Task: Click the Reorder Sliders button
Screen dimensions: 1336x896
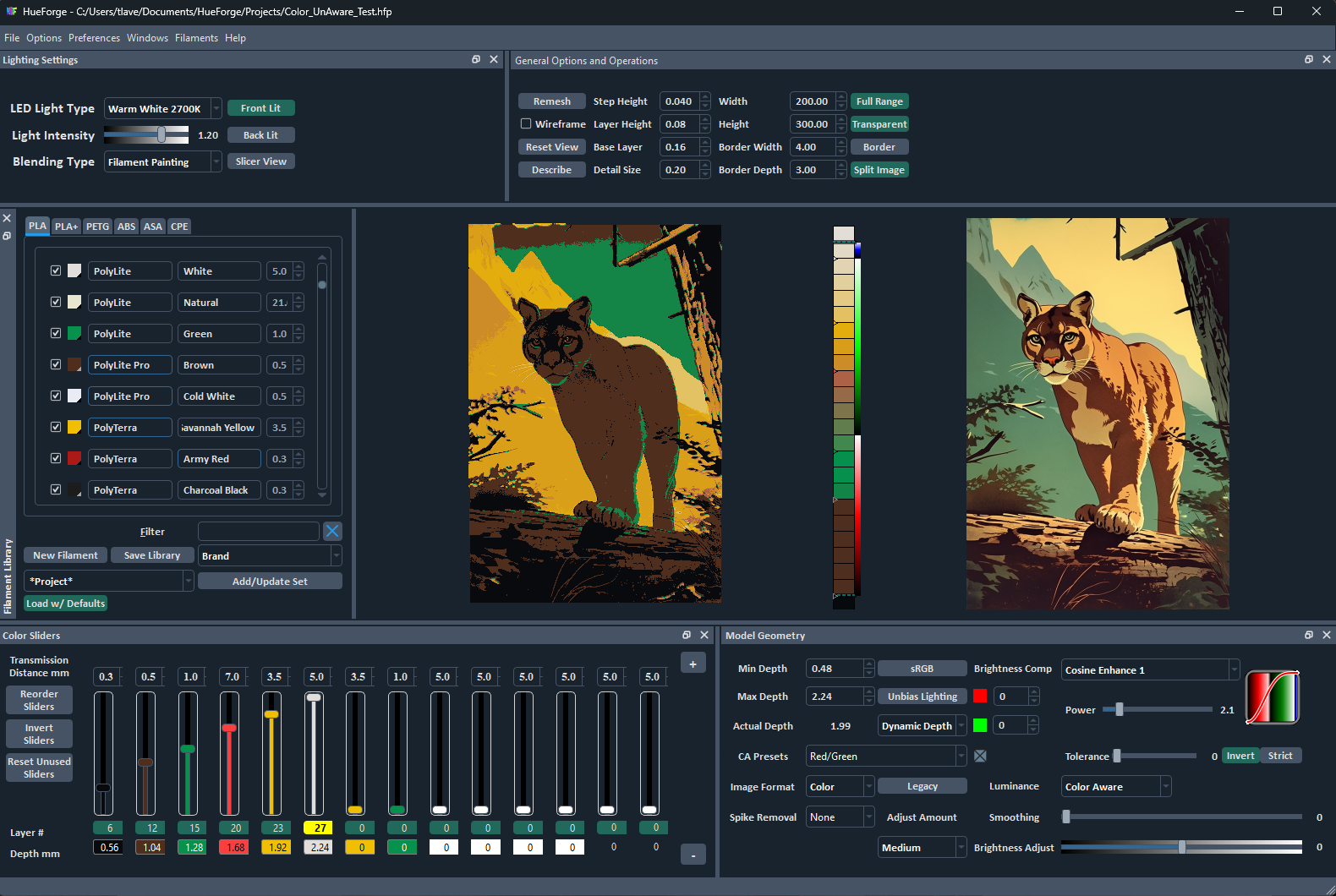Action: click(39, 700)
